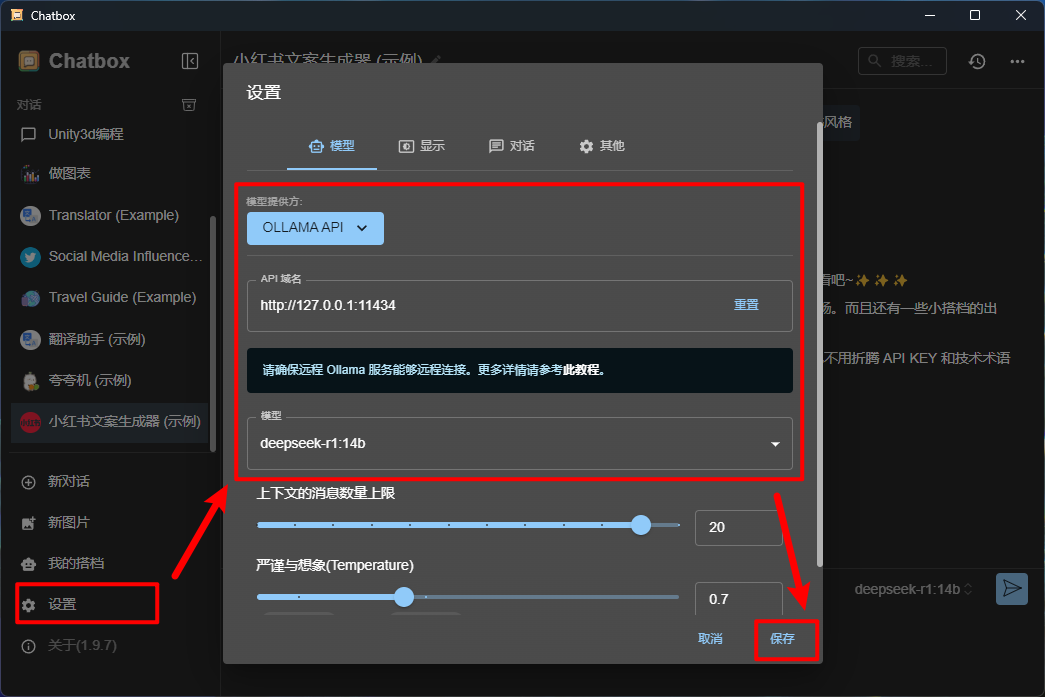Image resolution: width=1045 pixels, height=697 pixels.
Task: Collapse the sidebar with the panel icon
Action: (190, 61)
